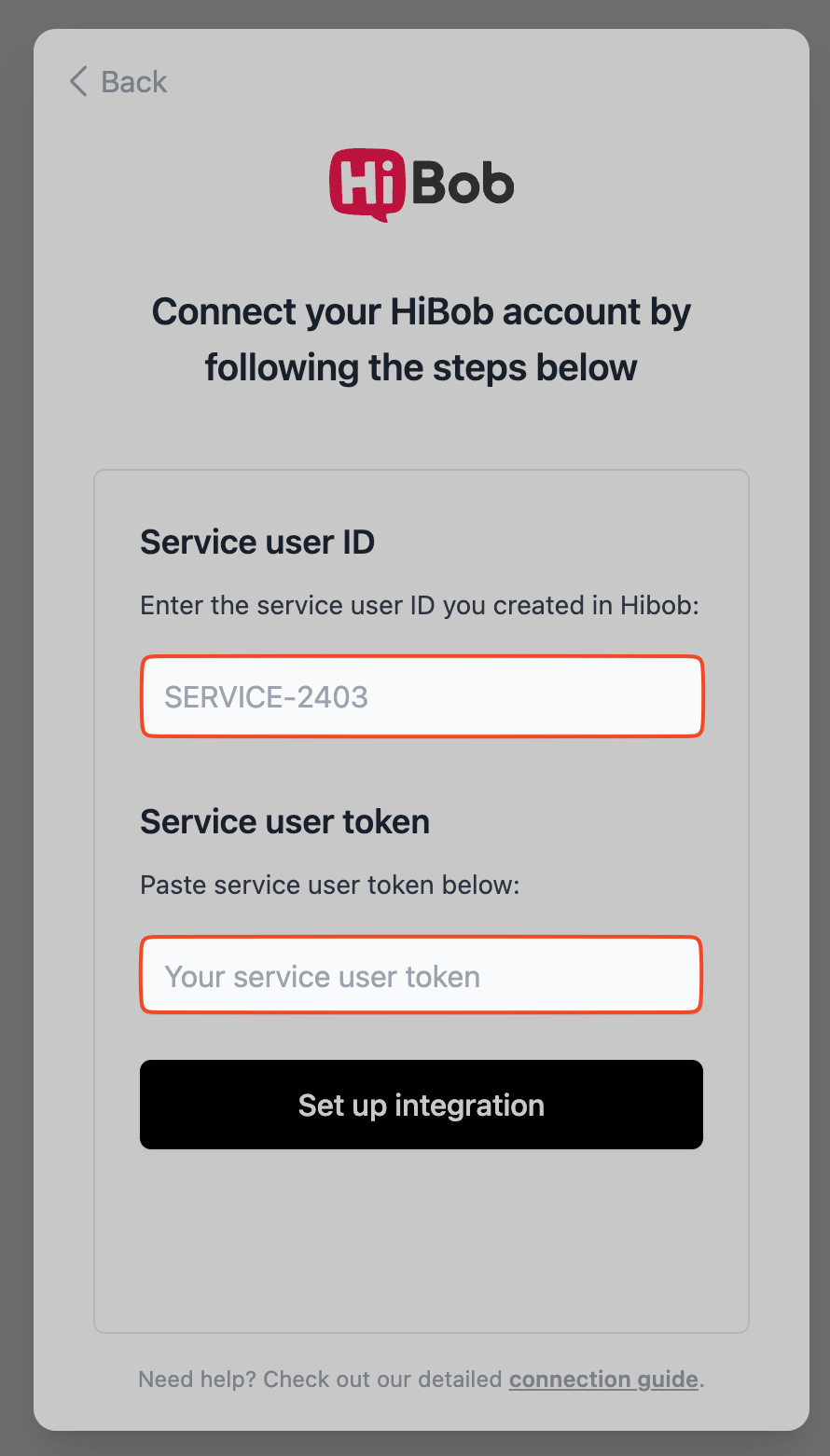Viewport: 830px width, 1456px height.
Task: Go back using the Back text link
Action: pos(134,82)
